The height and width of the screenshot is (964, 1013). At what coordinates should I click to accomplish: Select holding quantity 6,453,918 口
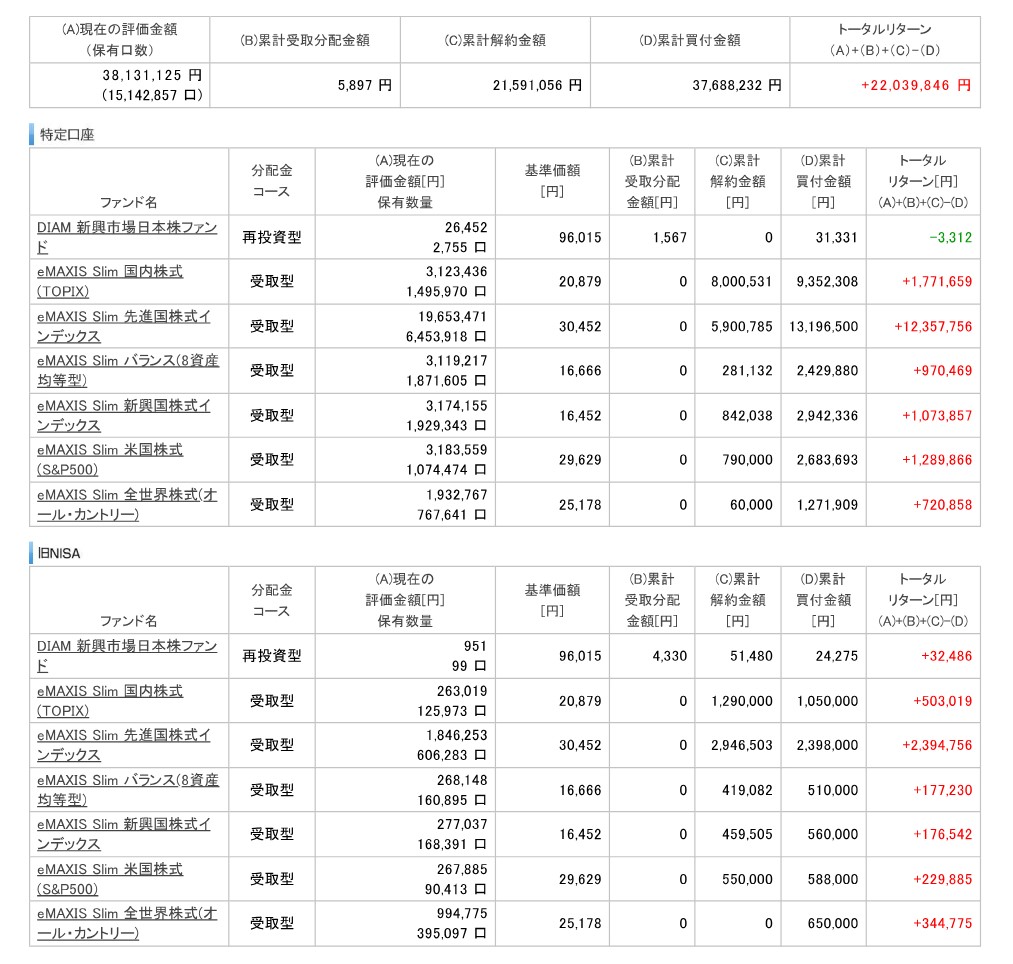pyautogui.click(x=446, y=337)
